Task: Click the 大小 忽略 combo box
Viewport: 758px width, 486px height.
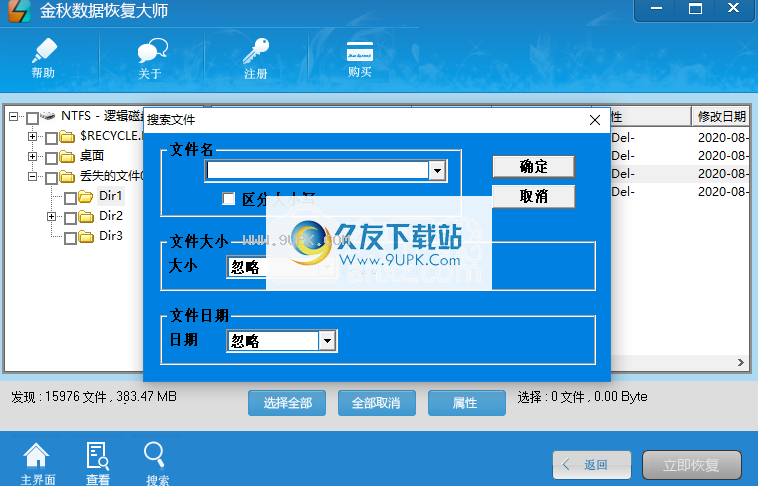Action: pyautogui.click(x=281, y=267)
